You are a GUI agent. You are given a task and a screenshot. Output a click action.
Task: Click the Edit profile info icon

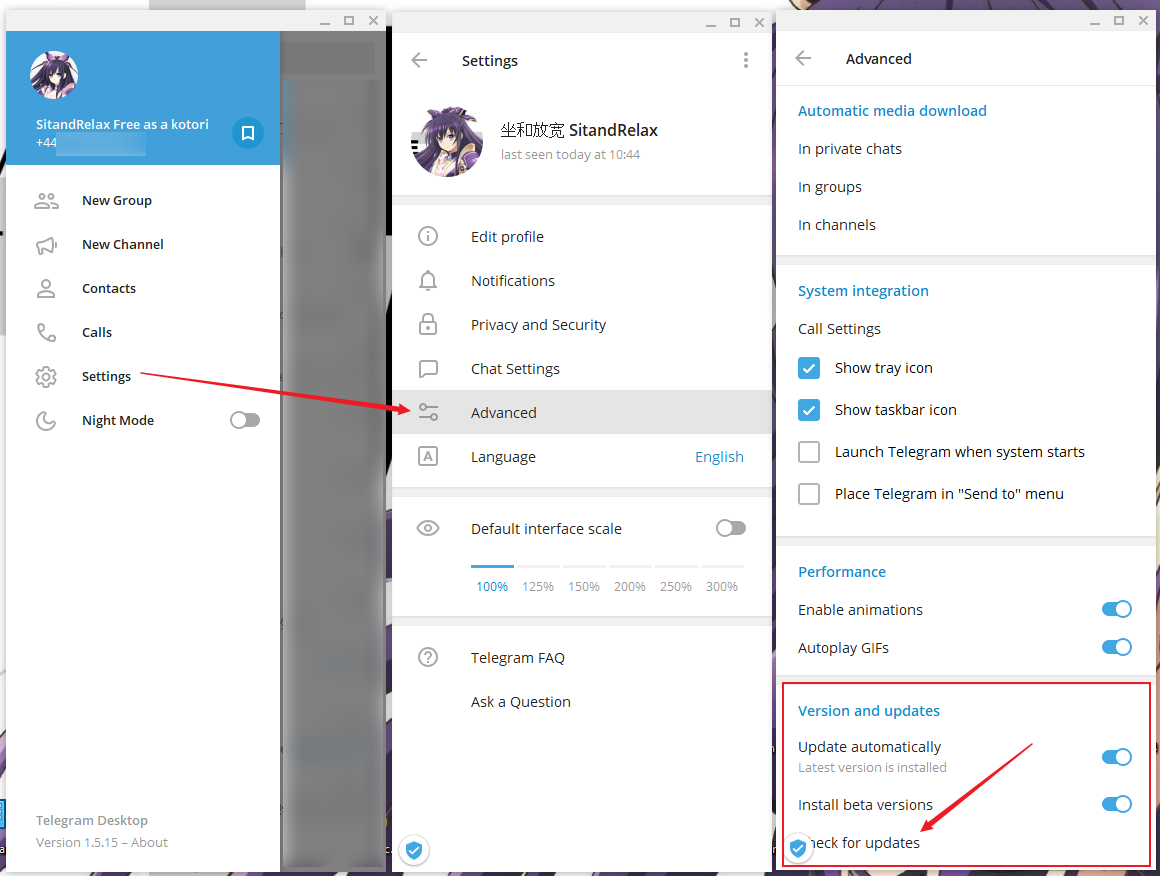[x=428, y=236]
